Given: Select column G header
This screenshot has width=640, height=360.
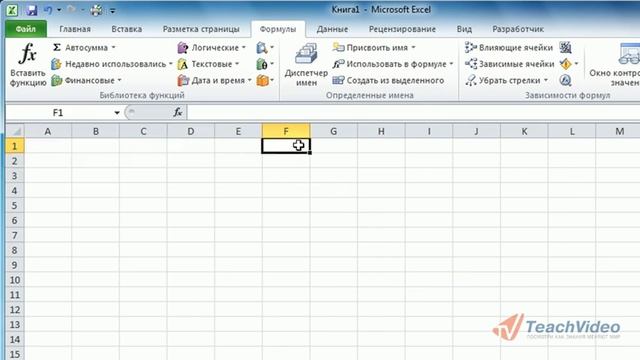Looking at the screenshot, I should pos(333,131).
